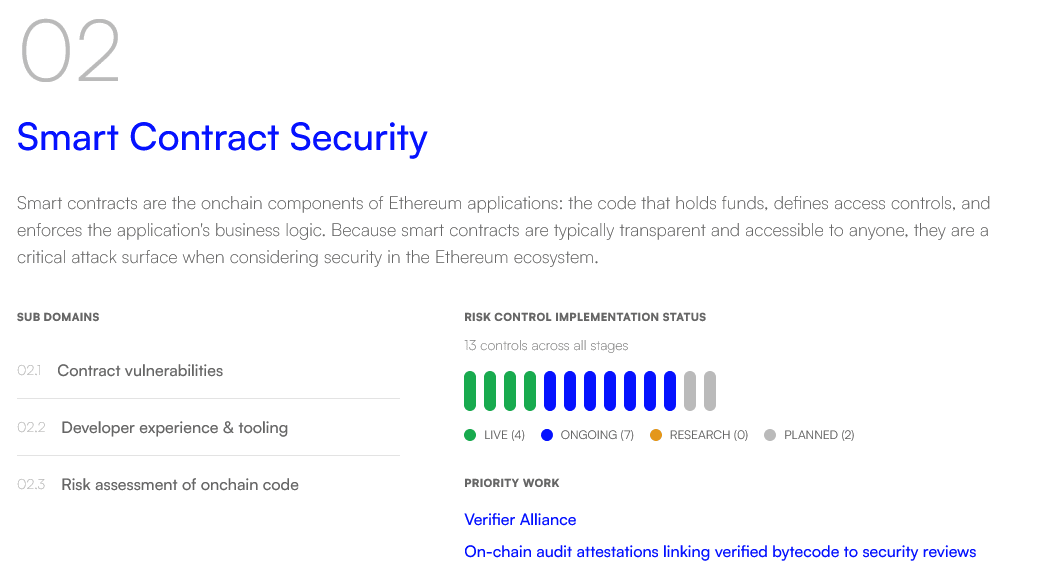Click the gray PLANNED legend dot
The height and width of the screenshot is (578, 1044).
click(x=770, y=435)
